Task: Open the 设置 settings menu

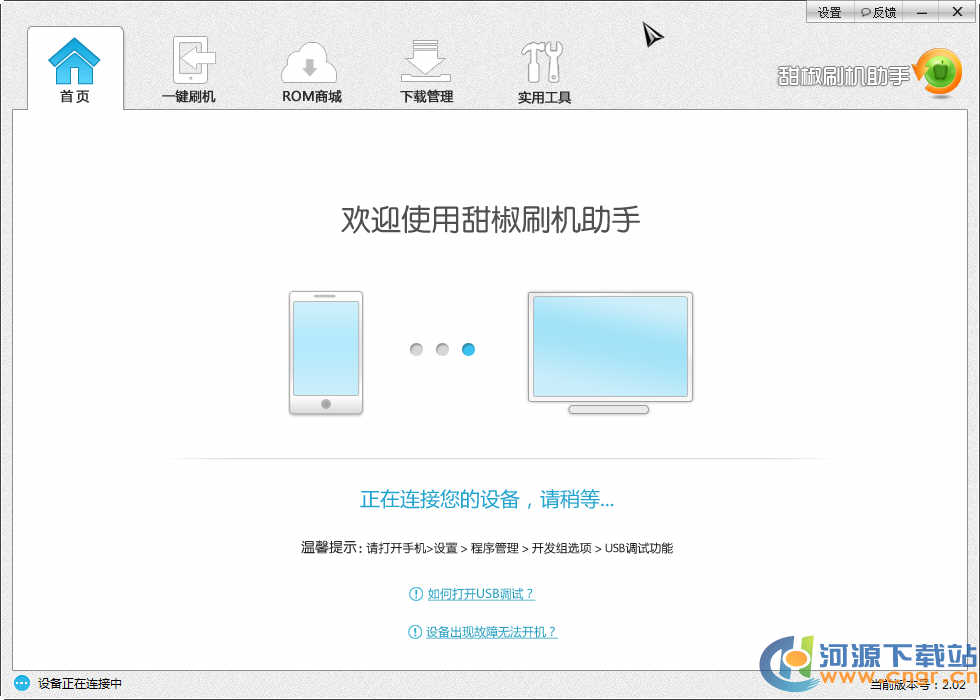Action: point(829,12)
